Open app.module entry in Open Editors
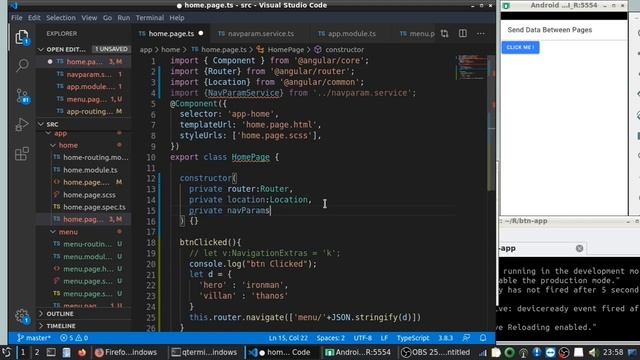The width and height of the screenshot is (640, 360). (90, 87)
